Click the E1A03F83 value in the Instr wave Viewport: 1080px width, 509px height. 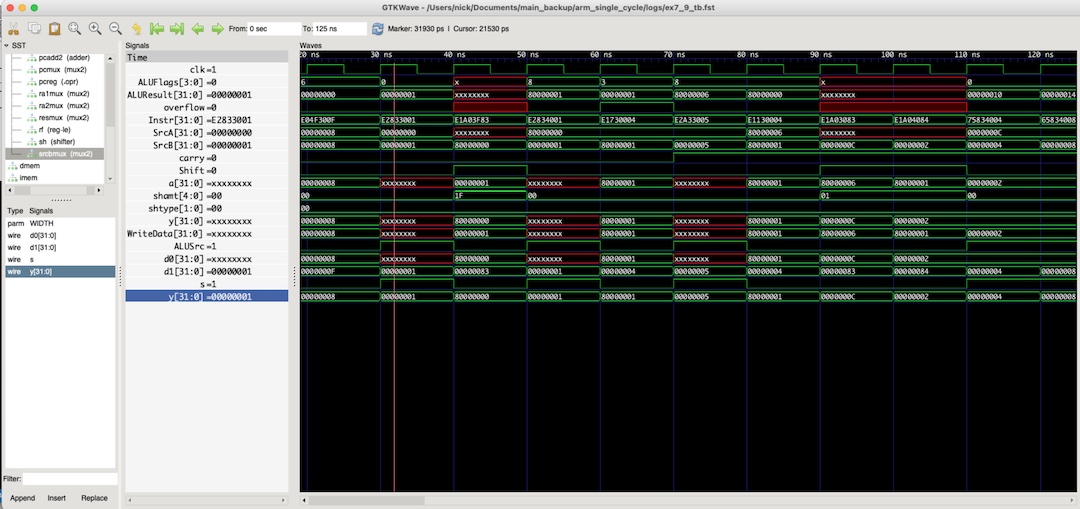point(472,120)
